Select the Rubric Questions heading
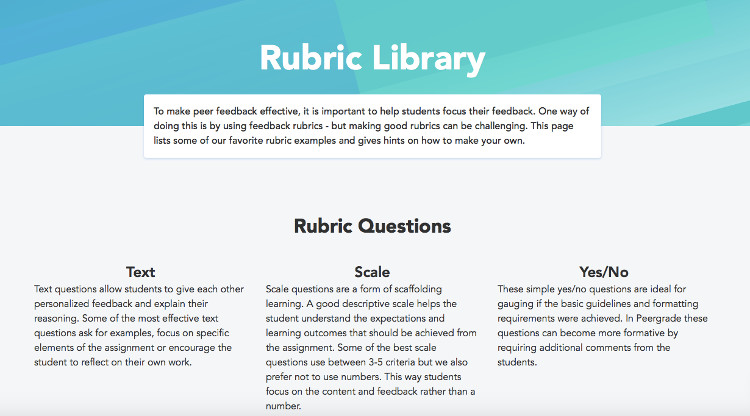The image size is (750, 416). (x=372, y=226)
